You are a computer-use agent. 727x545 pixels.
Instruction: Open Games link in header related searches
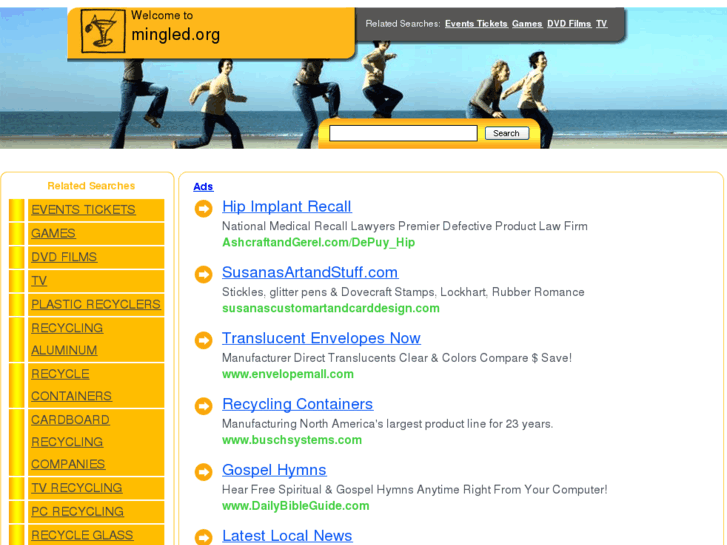[x=527, y=24]
